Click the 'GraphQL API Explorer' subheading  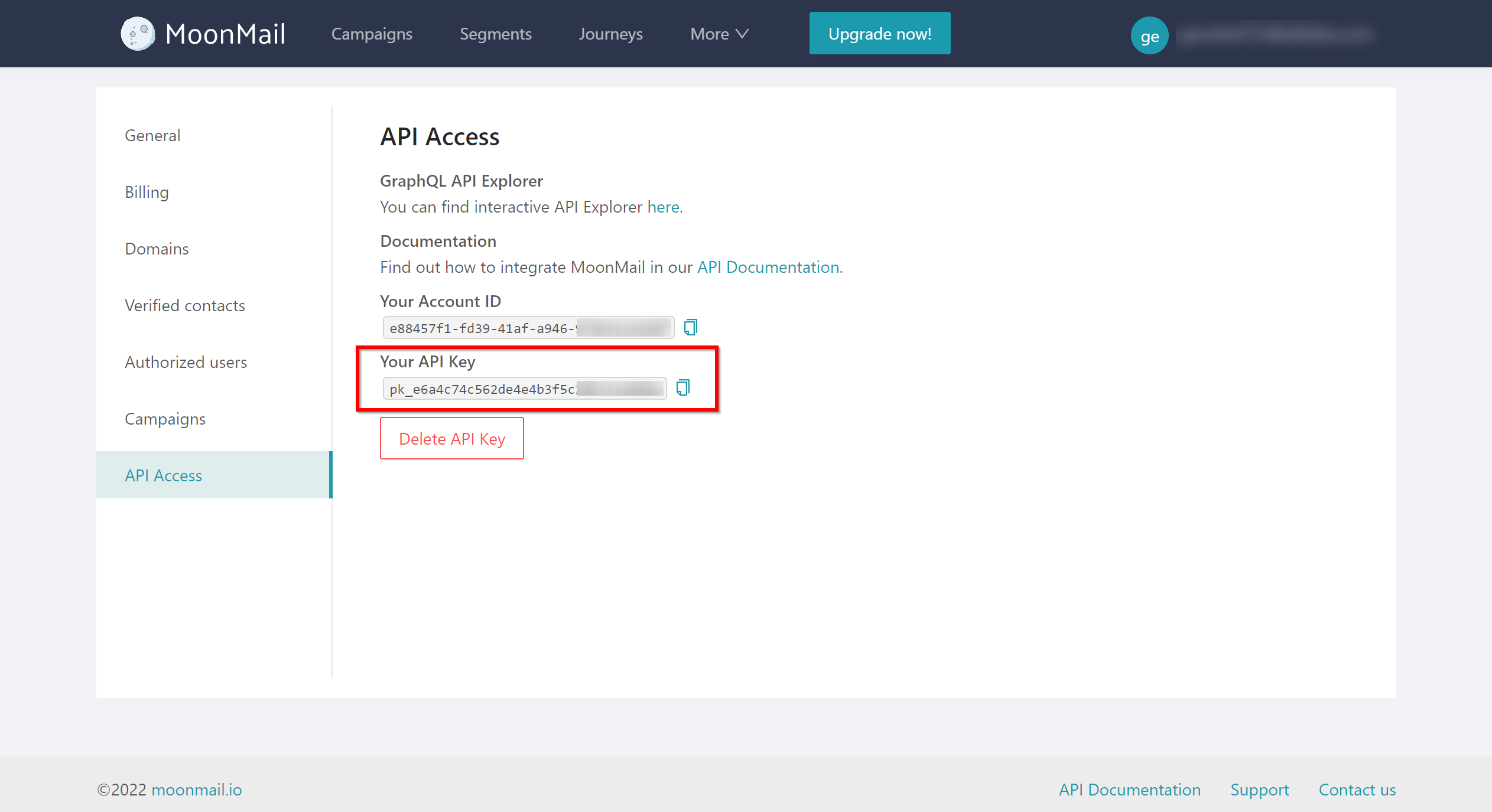[x=461, y=181]
